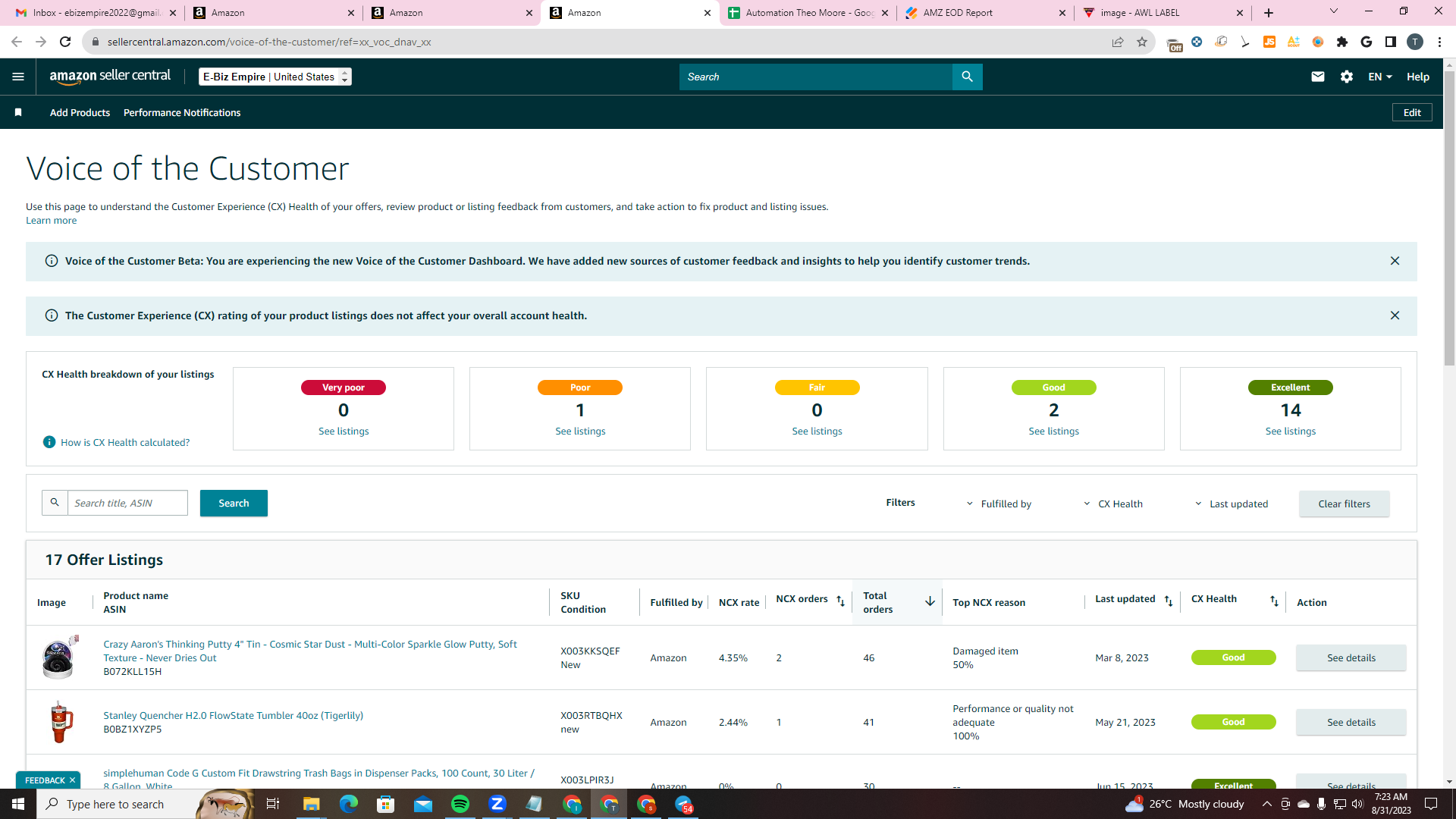Click the Thinking Putty product thumbnail
This screenshot has width=1456, height=819.
tap(60, 657)
